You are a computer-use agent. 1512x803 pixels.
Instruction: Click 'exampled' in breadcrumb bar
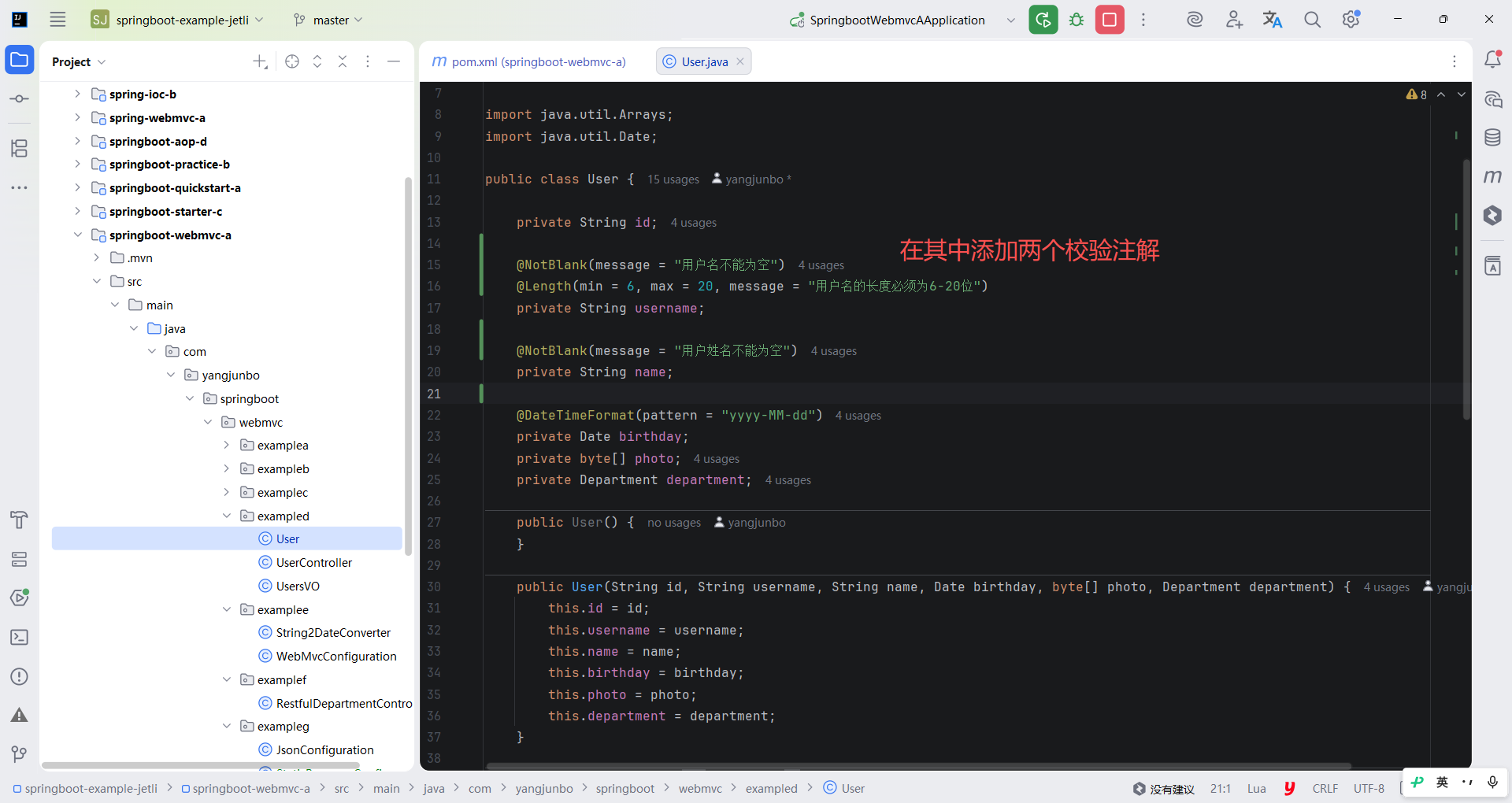click(771, 788)
